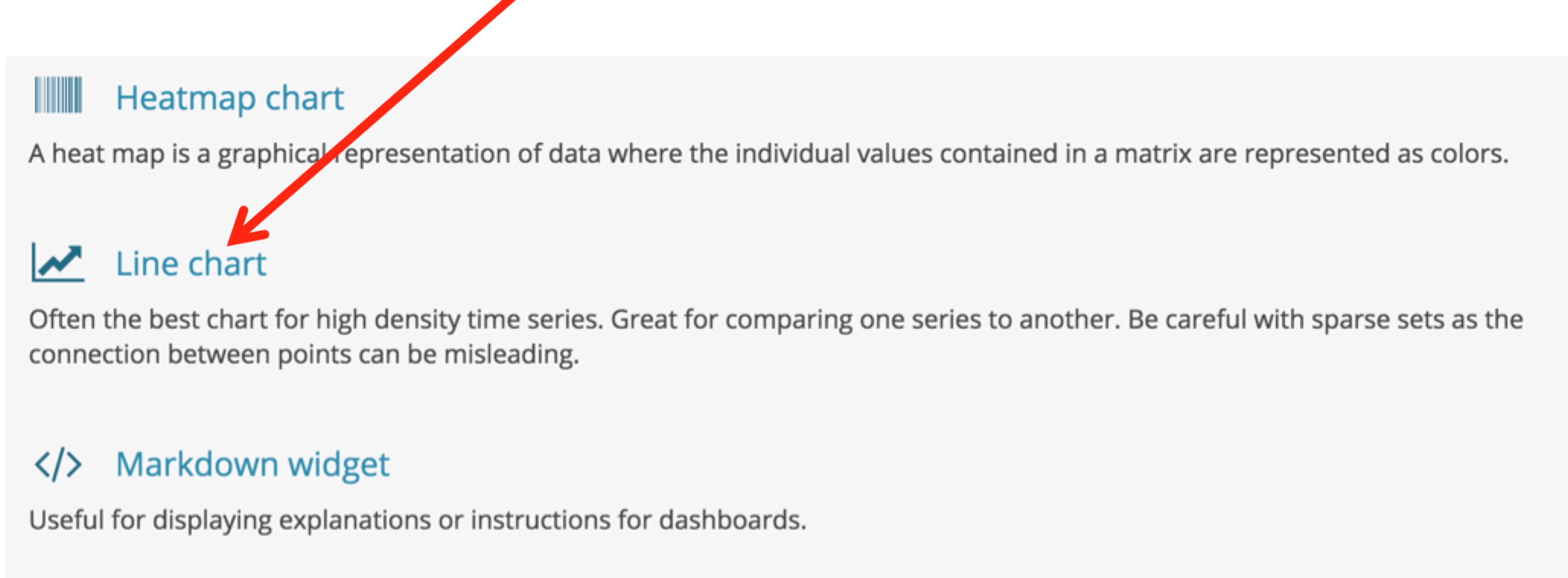Choose the Line chart visualization title
The width and height of the screenshot is (1568, 578).
tap(191, 264)
